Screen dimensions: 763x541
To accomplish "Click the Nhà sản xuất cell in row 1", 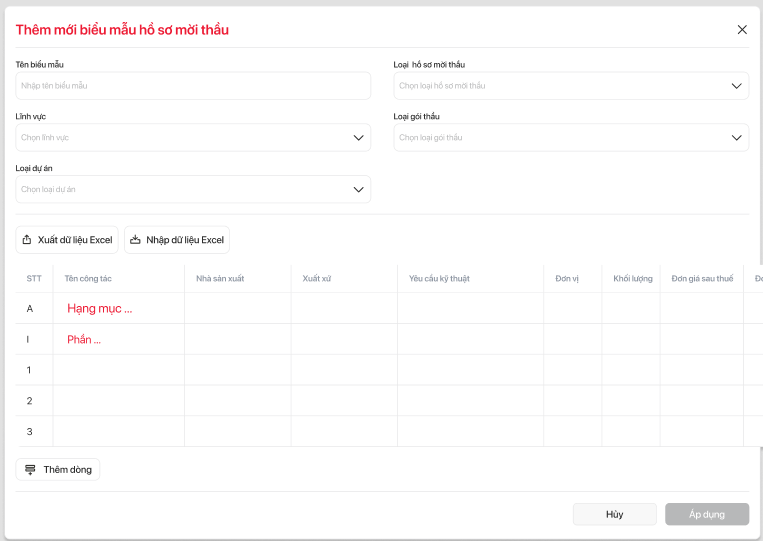I will click(237, 370).
